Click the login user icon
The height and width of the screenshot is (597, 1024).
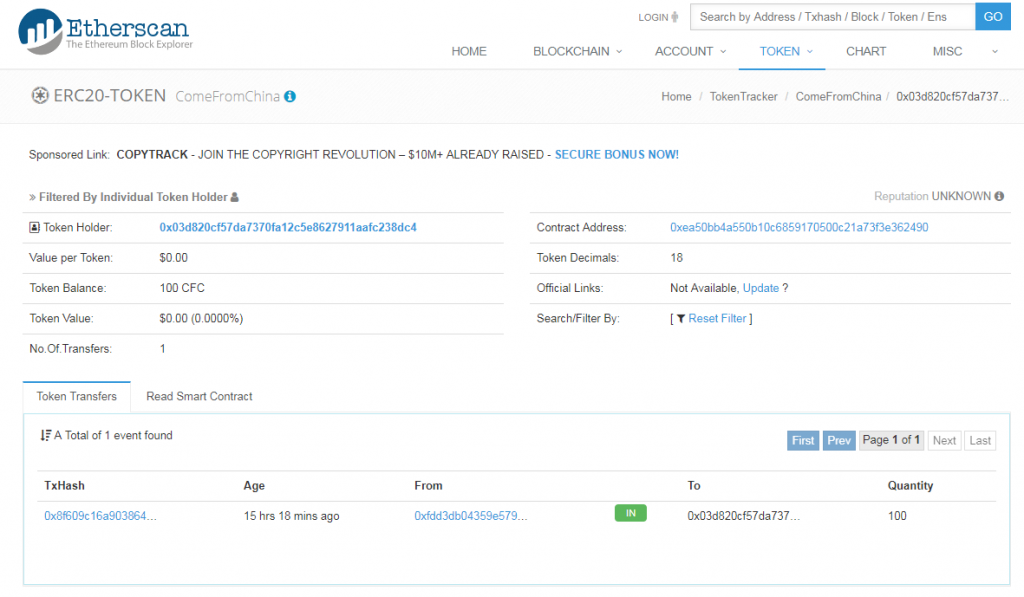[x=675, y=17]
